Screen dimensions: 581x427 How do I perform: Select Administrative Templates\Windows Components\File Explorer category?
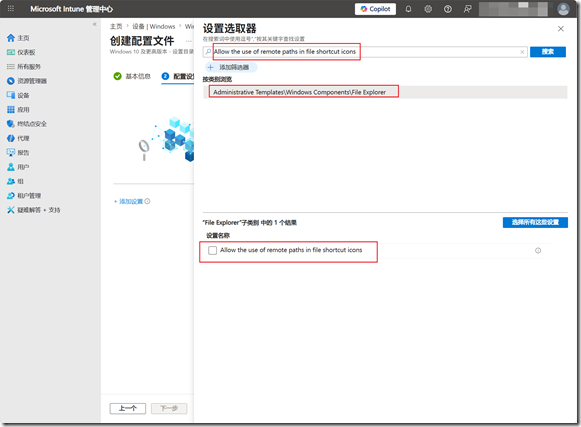[385, 92]
